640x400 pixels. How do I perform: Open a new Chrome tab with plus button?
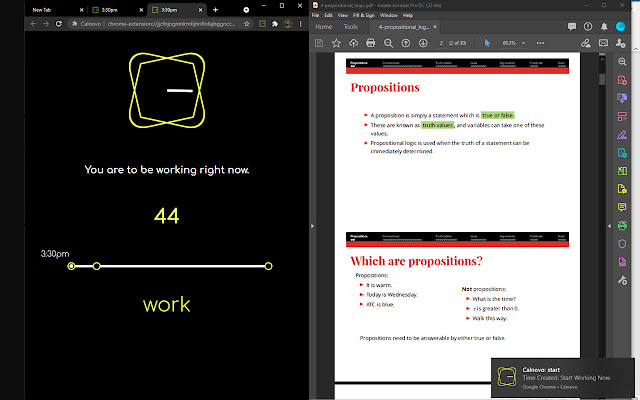(x=216, y=8)
